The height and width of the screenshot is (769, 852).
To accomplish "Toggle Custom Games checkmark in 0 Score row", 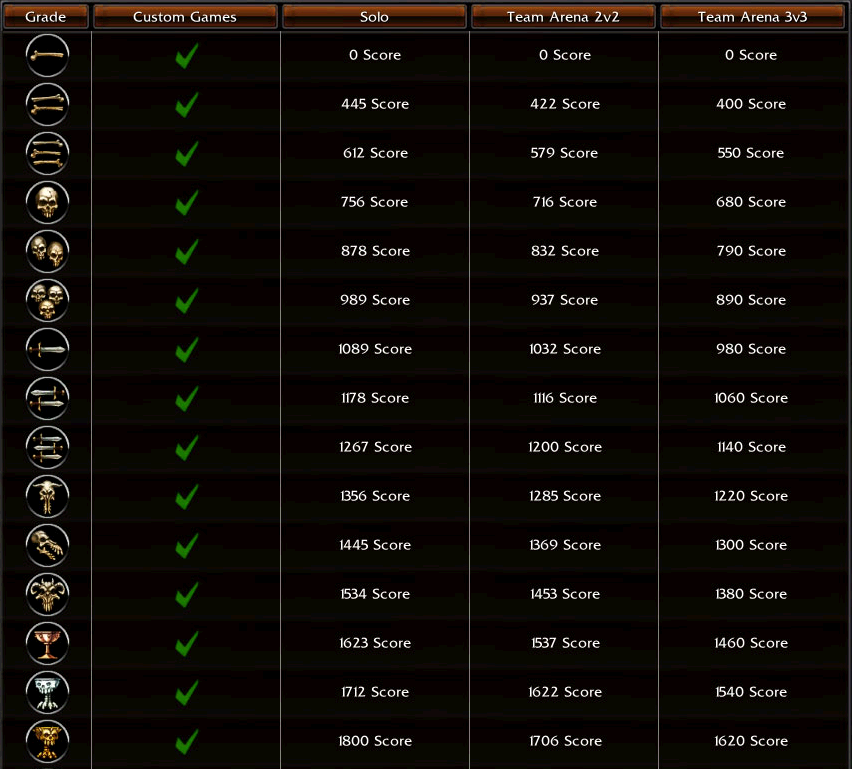I will point(186,56).
